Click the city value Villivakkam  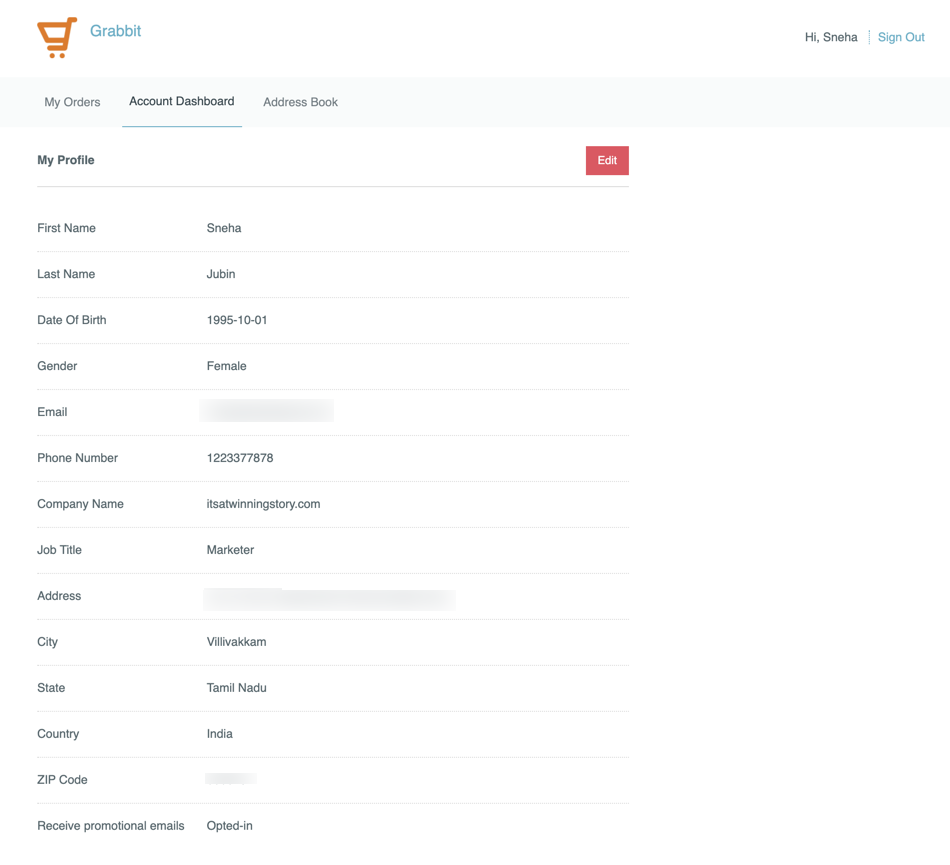tap(236, 642)
